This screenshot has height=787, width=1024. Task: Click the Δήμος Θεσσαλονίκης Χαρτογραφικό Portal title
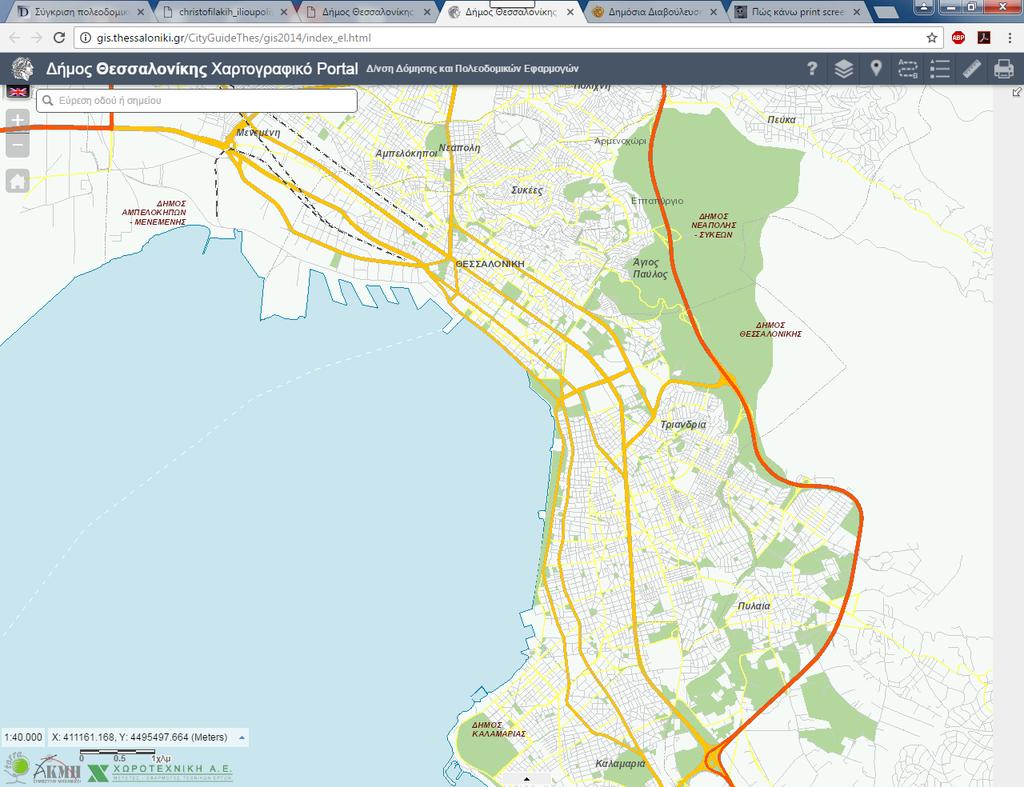tap(202, 69)
